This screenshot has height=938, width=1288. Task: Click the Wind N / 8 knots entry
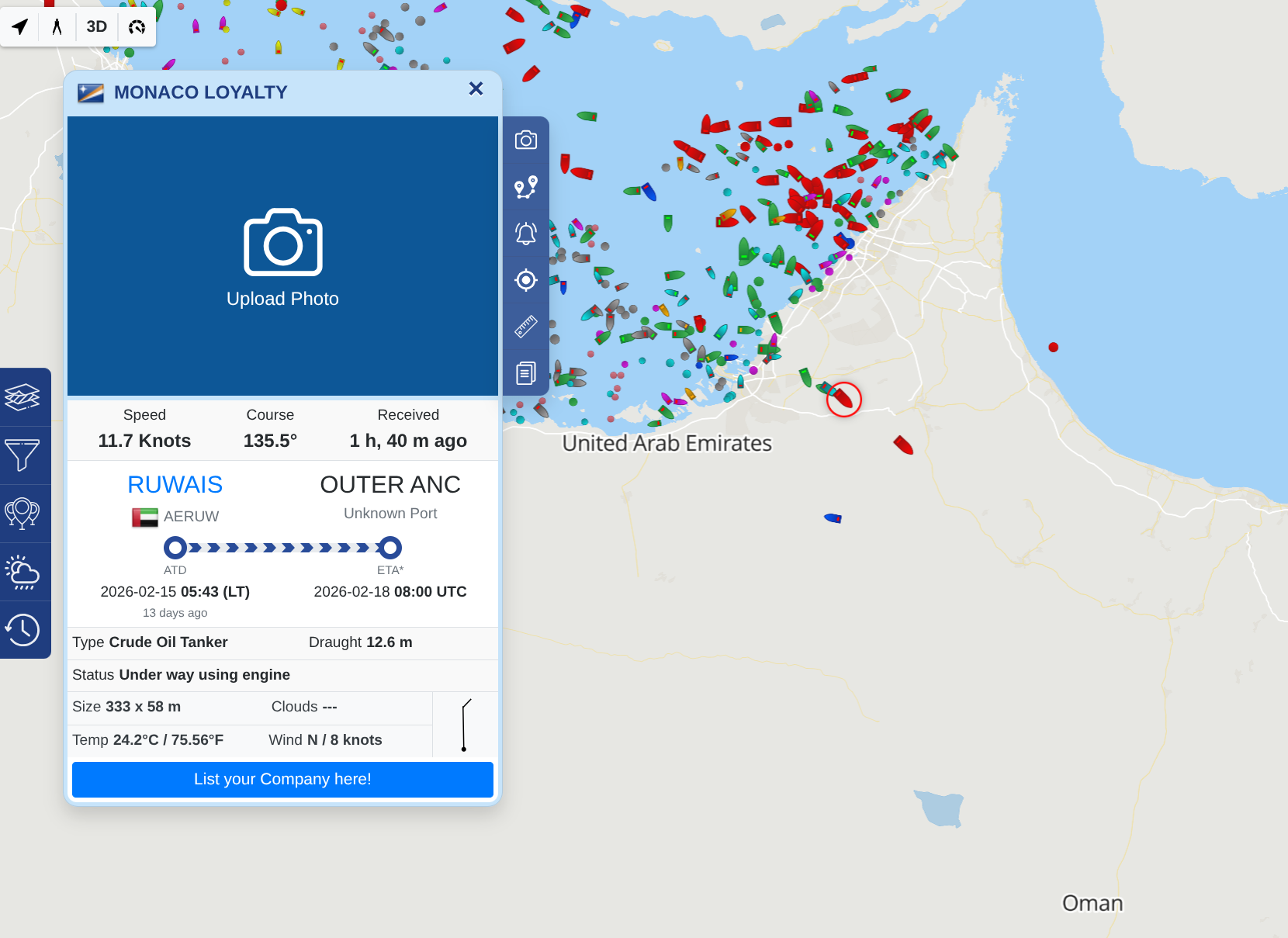tap(325, 740)
